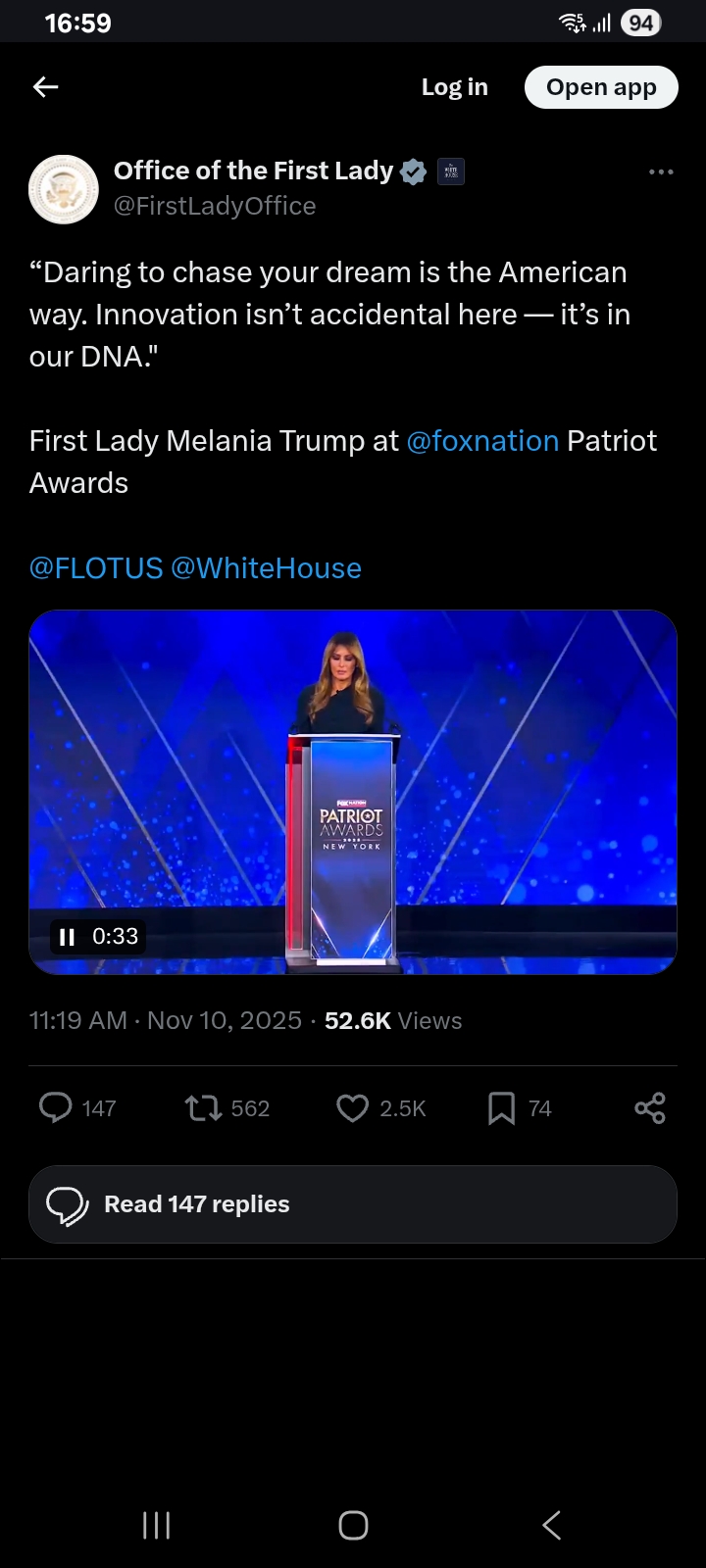Image resolution: width=706 pixels, height=1568 pixels.
Task: Bookmark this post
Action: tap(501, 1107)
